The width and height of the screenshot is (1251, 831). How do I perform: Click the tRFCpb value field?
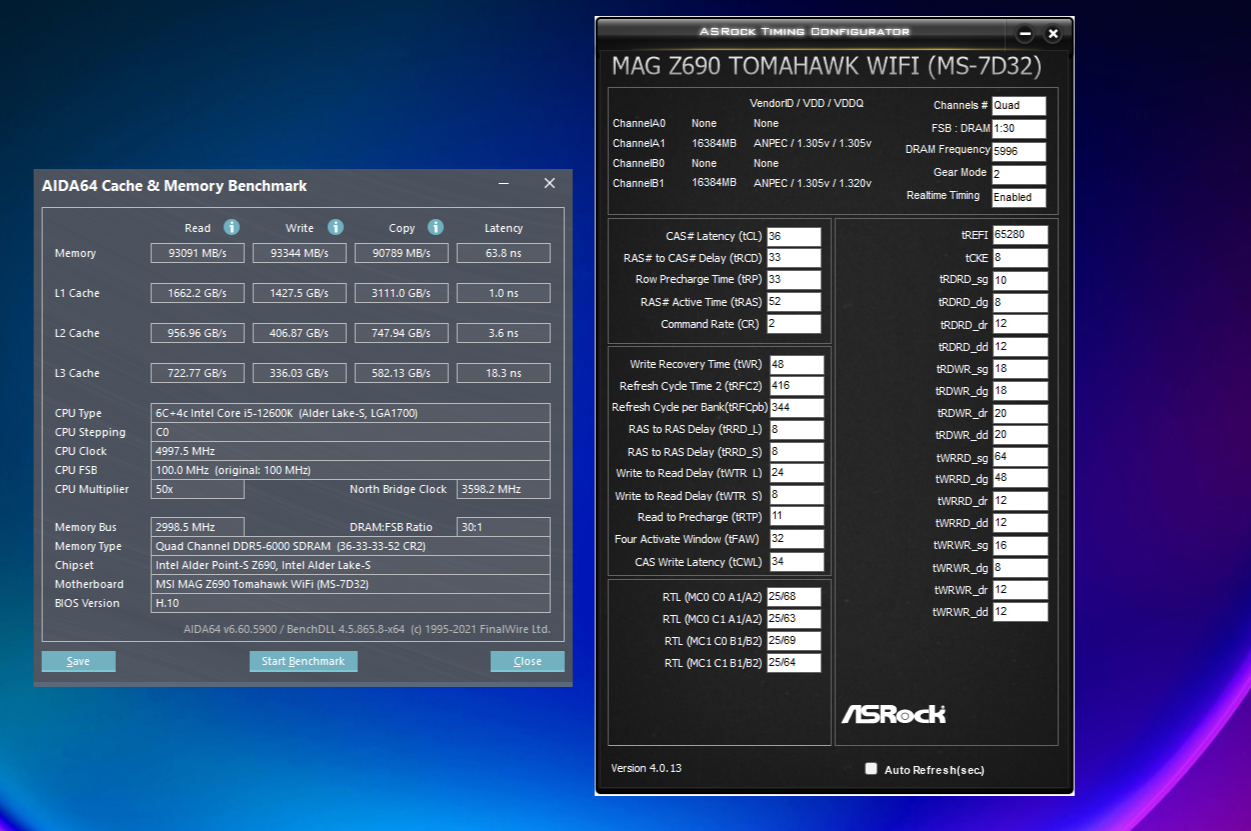click(x=796, y=408)
